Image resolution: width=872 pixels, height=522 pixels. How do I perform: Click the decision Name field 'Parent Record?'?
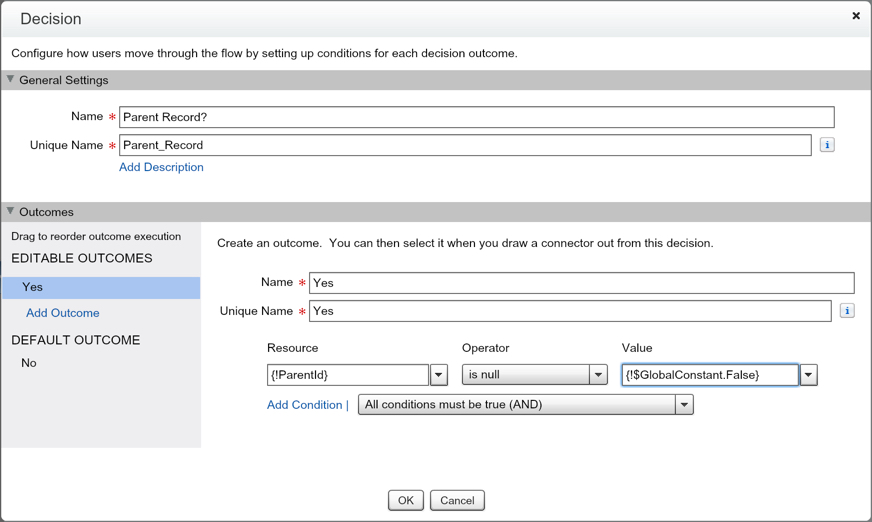click(476, 117)
